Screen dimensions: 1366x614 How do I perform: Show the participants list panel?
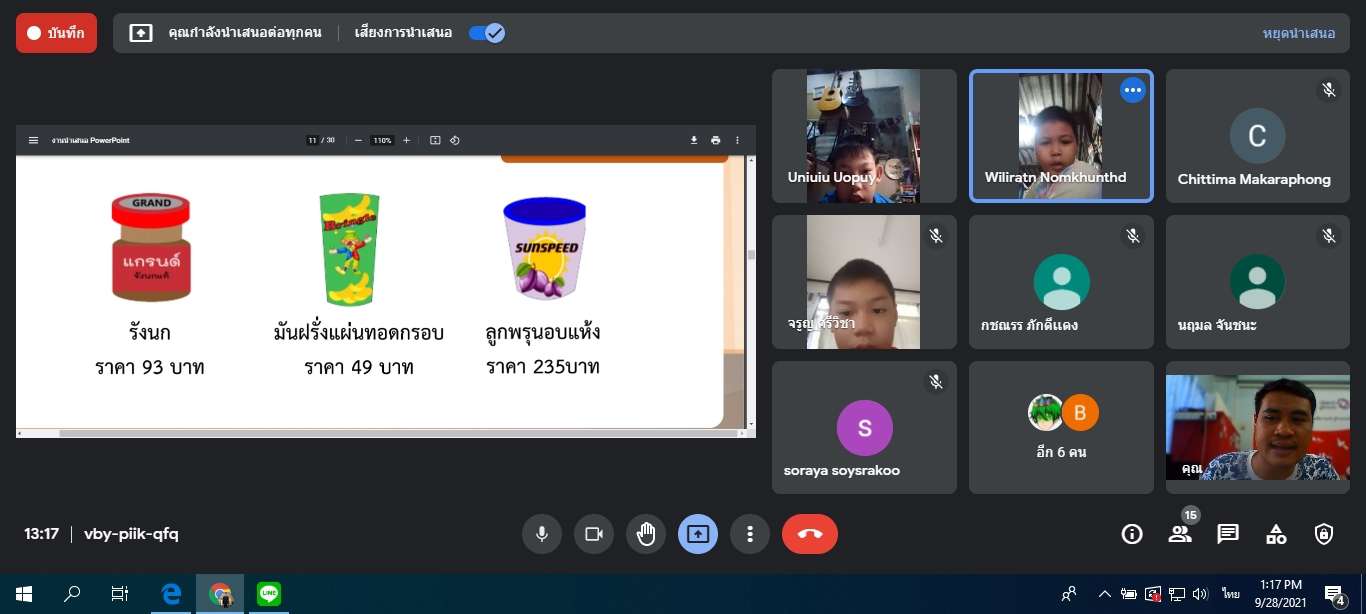click(1180, 534)
